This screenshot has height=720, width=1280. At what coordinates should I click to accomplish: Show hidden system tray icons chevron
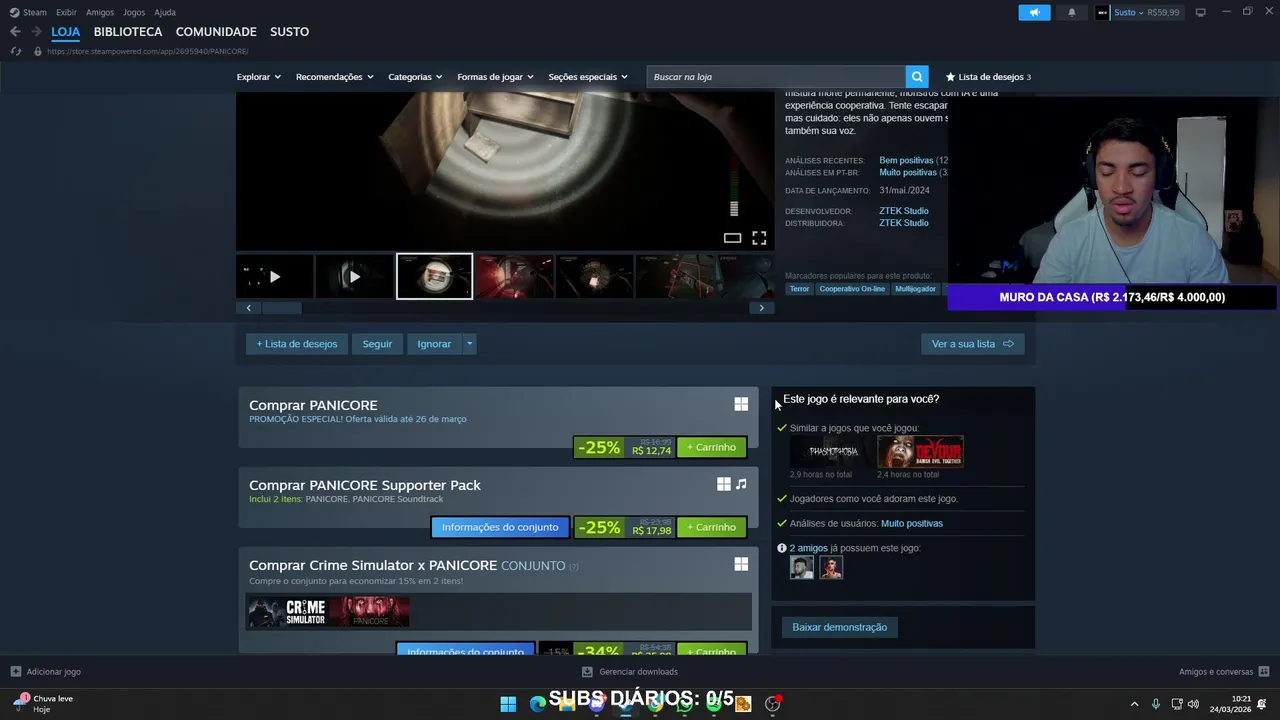click(1134, 704)
